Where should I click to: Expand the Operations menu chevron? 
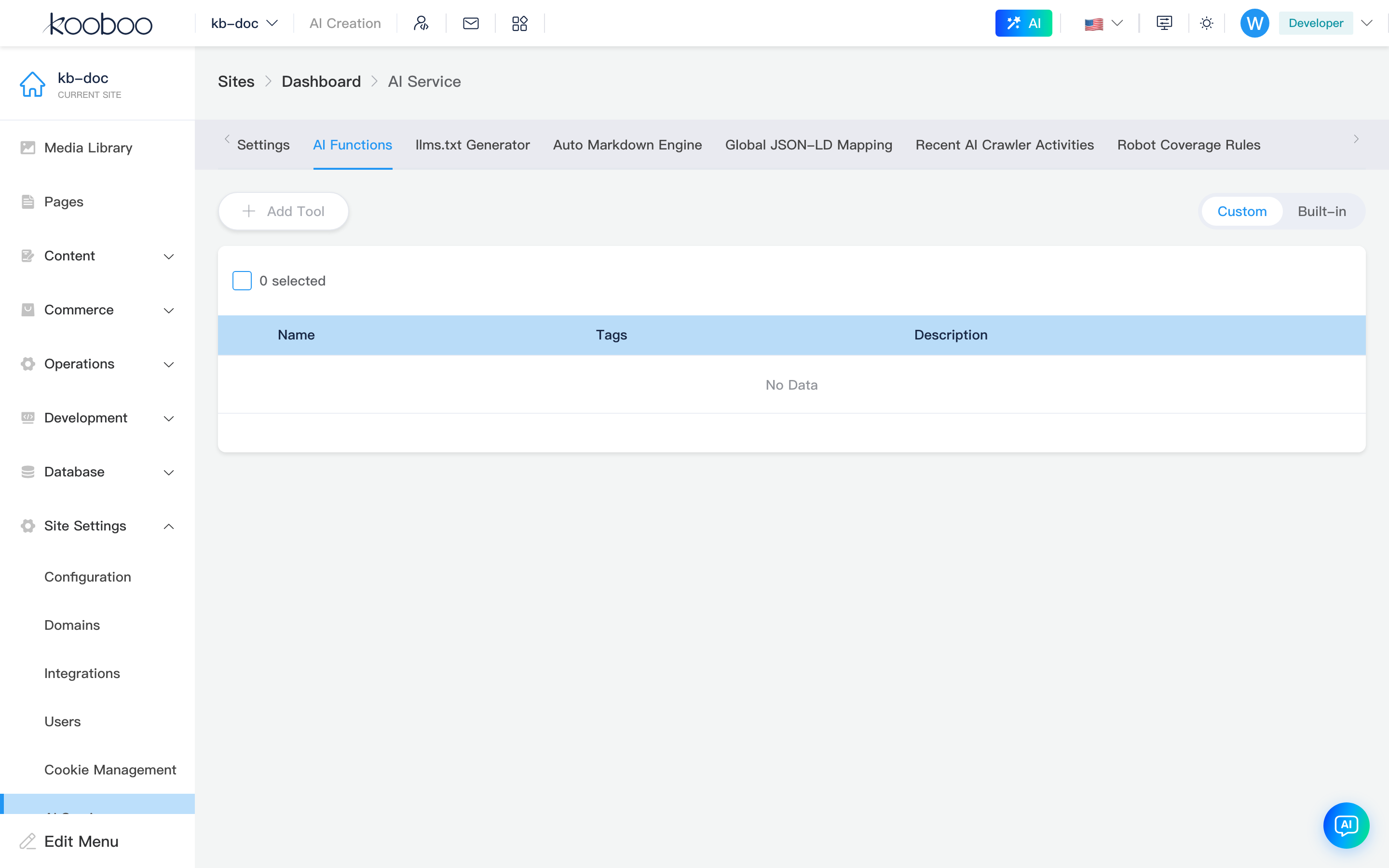point(169,364)
